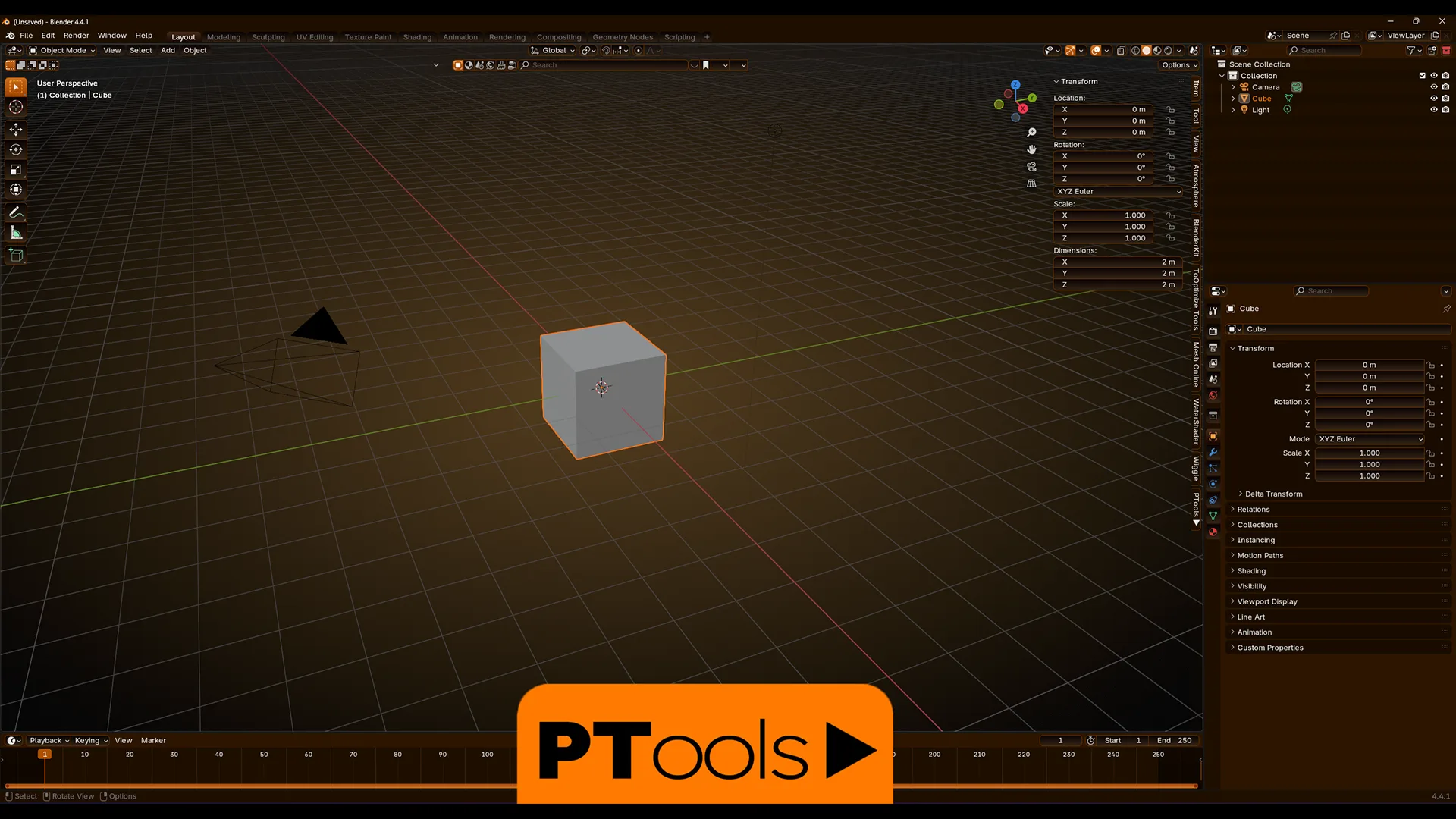Viewport: 1456px width, 819px height.
Task: Open the Render properties tab icon
Action: point(1213,331)
